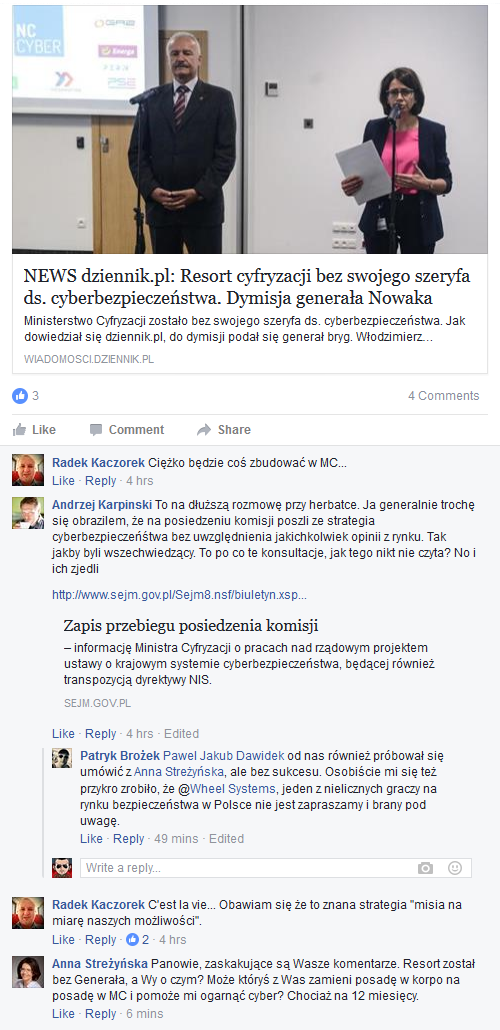
Task: Show the 4 Comments list
Action: coord(443,395)
